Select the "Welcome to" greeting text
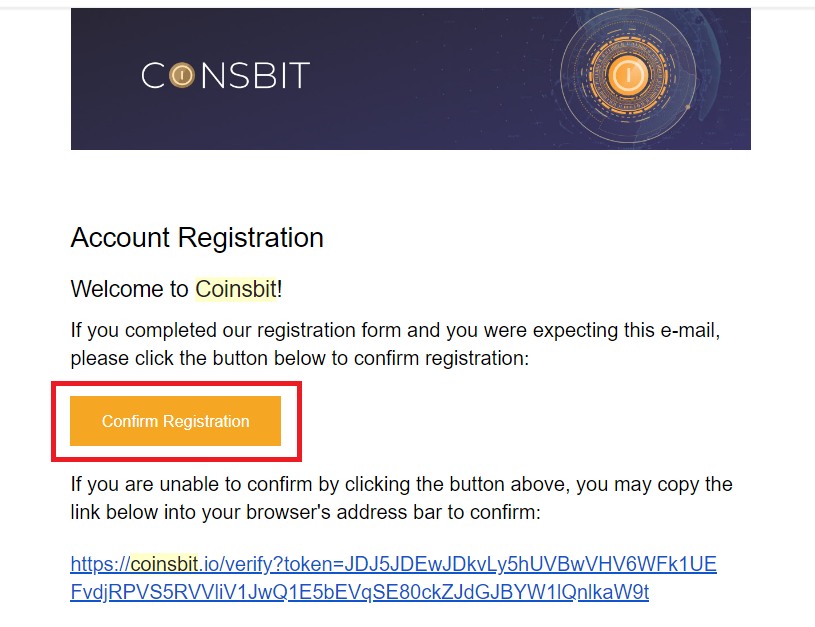Image resolution: width=815 pixels, height=627 pixels. coord(125,289)
